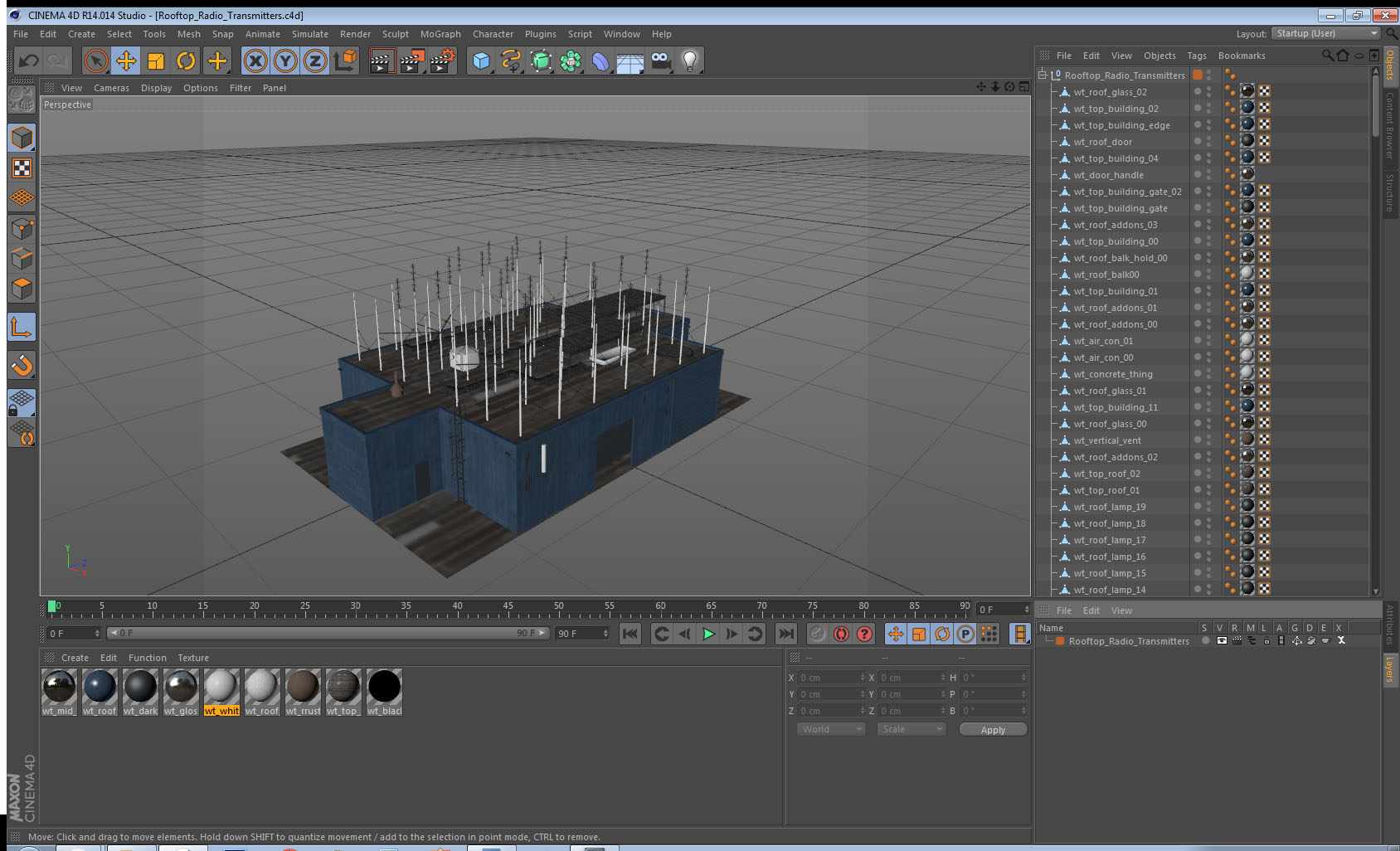The height and width of the screenshot is (851, 1400).
Task: Switch to Edges mode
Action: pyautogui.click(x=22, y=259)
